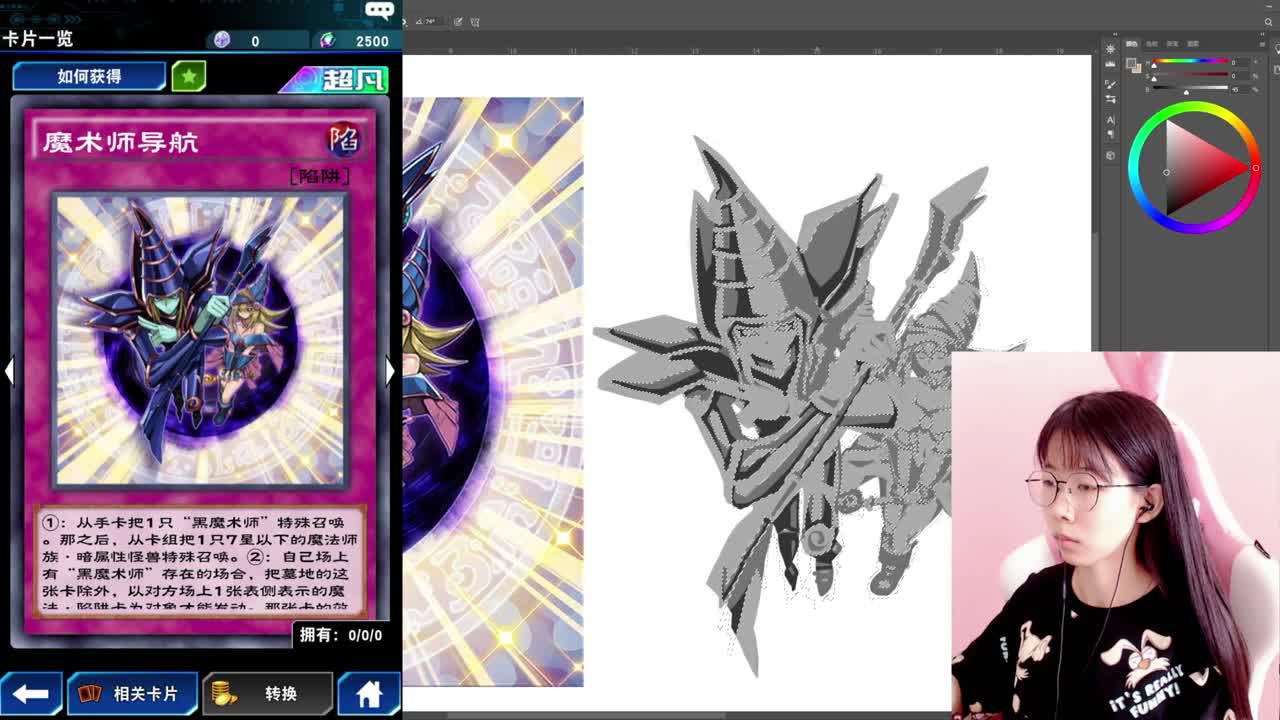The width and height of the screenshot is (1280, 720).
Task: Switch to the 色板 Swatches tab
Action: [1152, 44]
